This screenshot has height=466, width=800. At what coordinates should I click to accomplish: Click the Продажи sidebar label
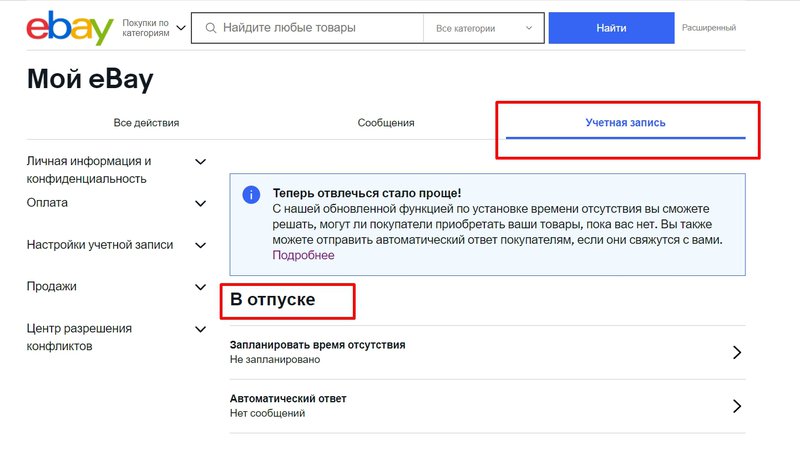(x=52, y=286)
